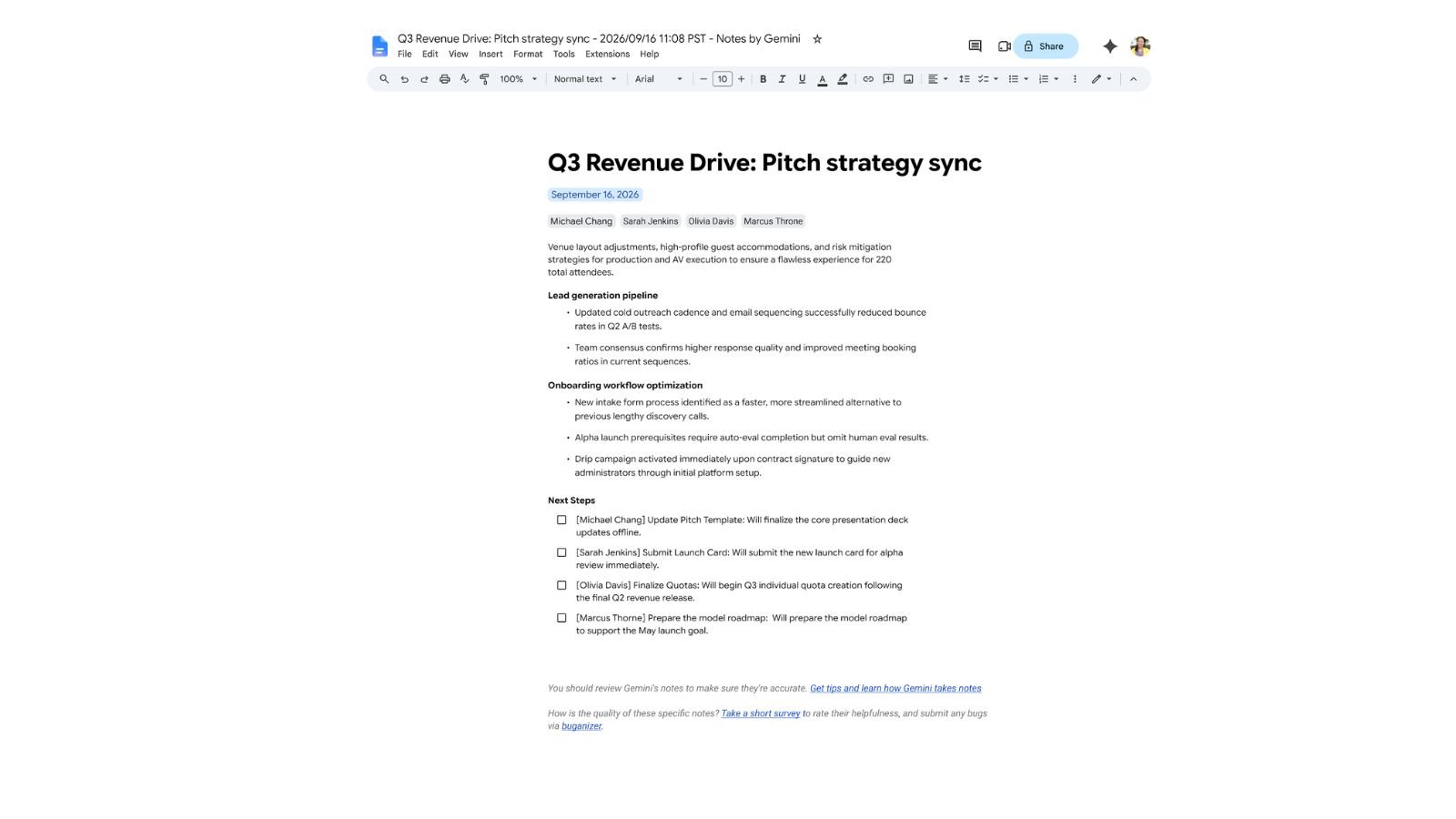
Task: Open 'Get tips and learn how Gemini takes notes' link
Action: point(895,689)
